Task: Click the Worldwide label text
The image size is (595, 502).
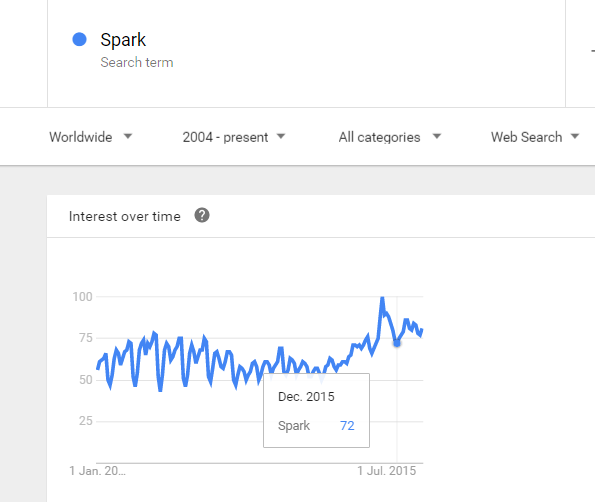Action: tap(81, 137)
